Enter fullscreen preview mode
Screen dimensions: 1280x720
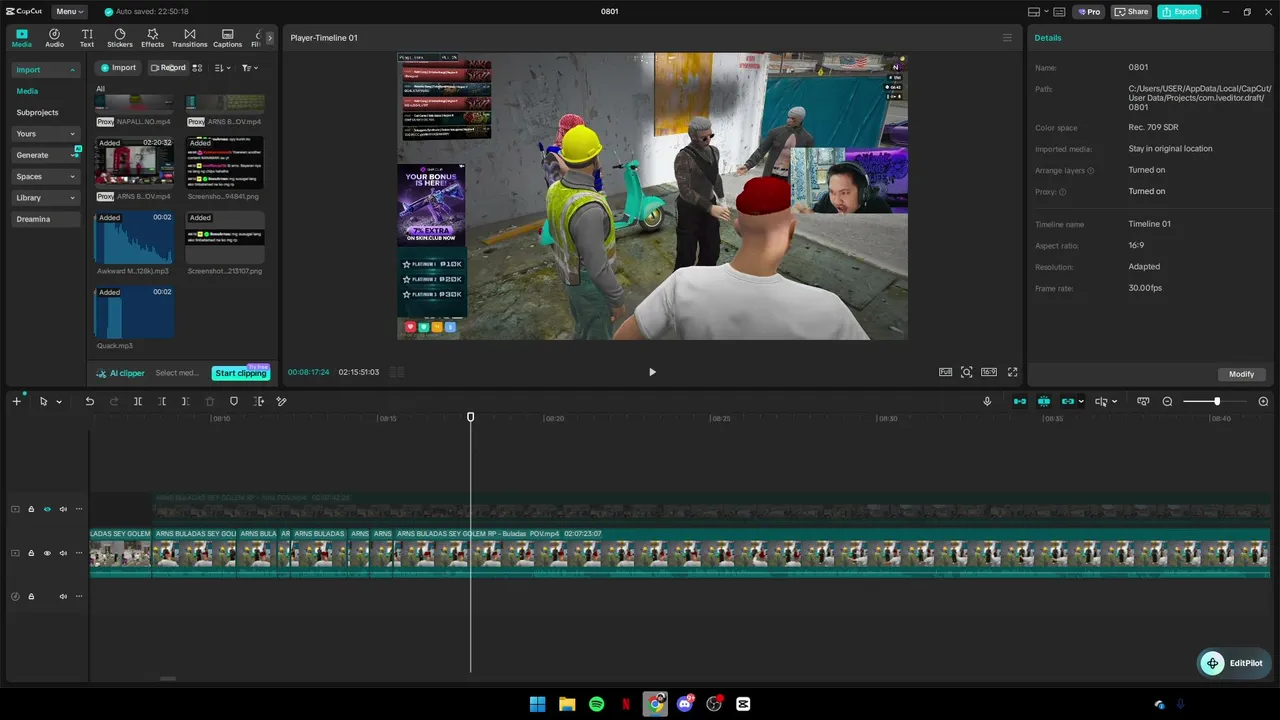1012,372
